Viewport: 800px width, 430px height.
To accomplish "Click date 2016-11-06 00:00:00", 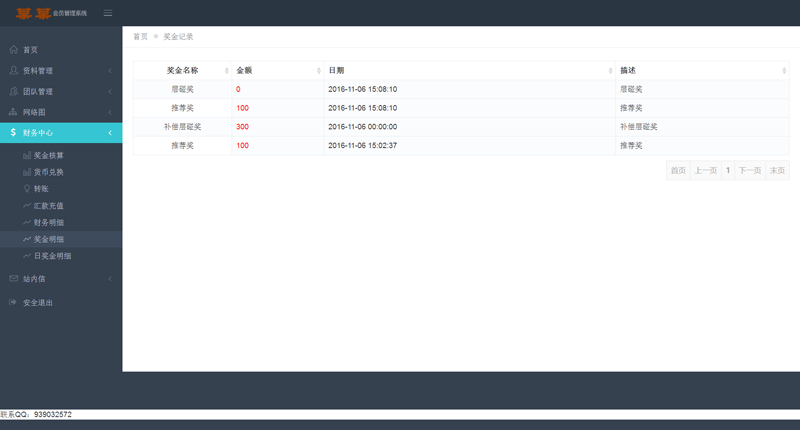I will coord(363,127).
